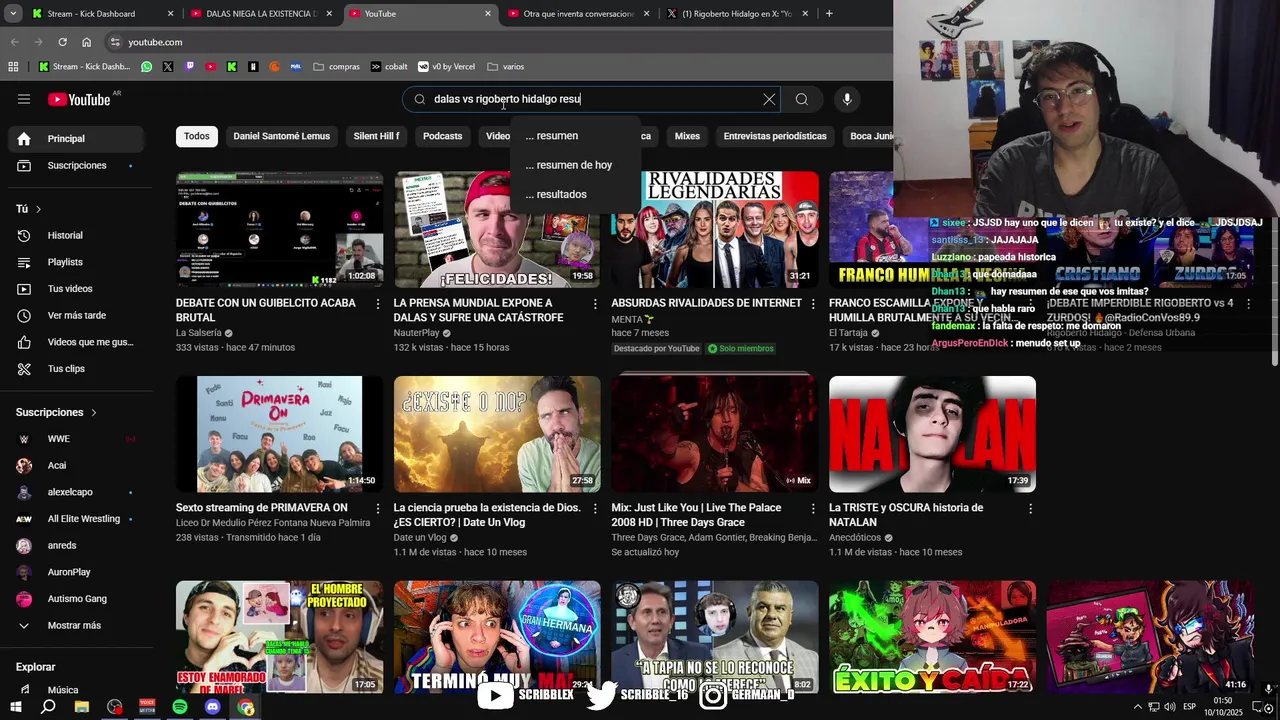Open the WWE channel subscription
The width and height of the screenshot is (1280, 720).
click(78, 439)
